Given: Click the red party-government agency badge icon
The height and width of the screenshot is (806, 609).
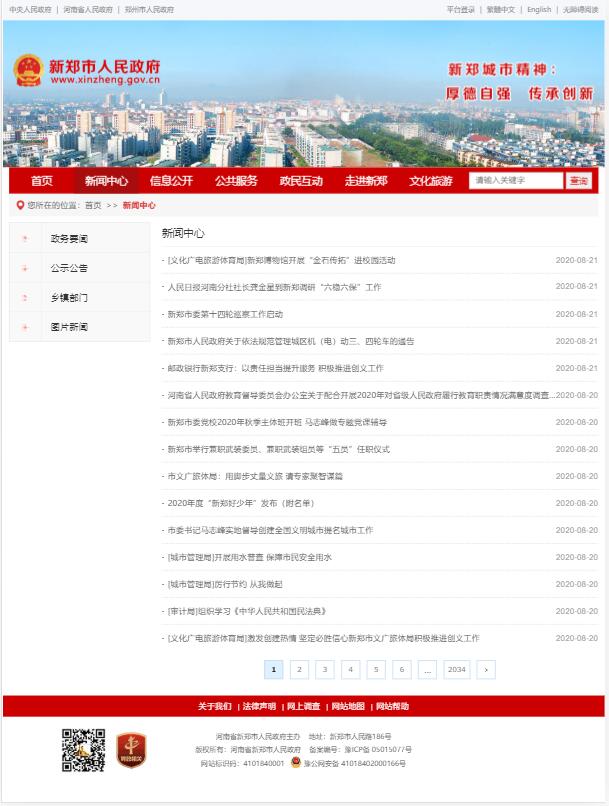Looking at the screenshot, I should click(131, 750).
